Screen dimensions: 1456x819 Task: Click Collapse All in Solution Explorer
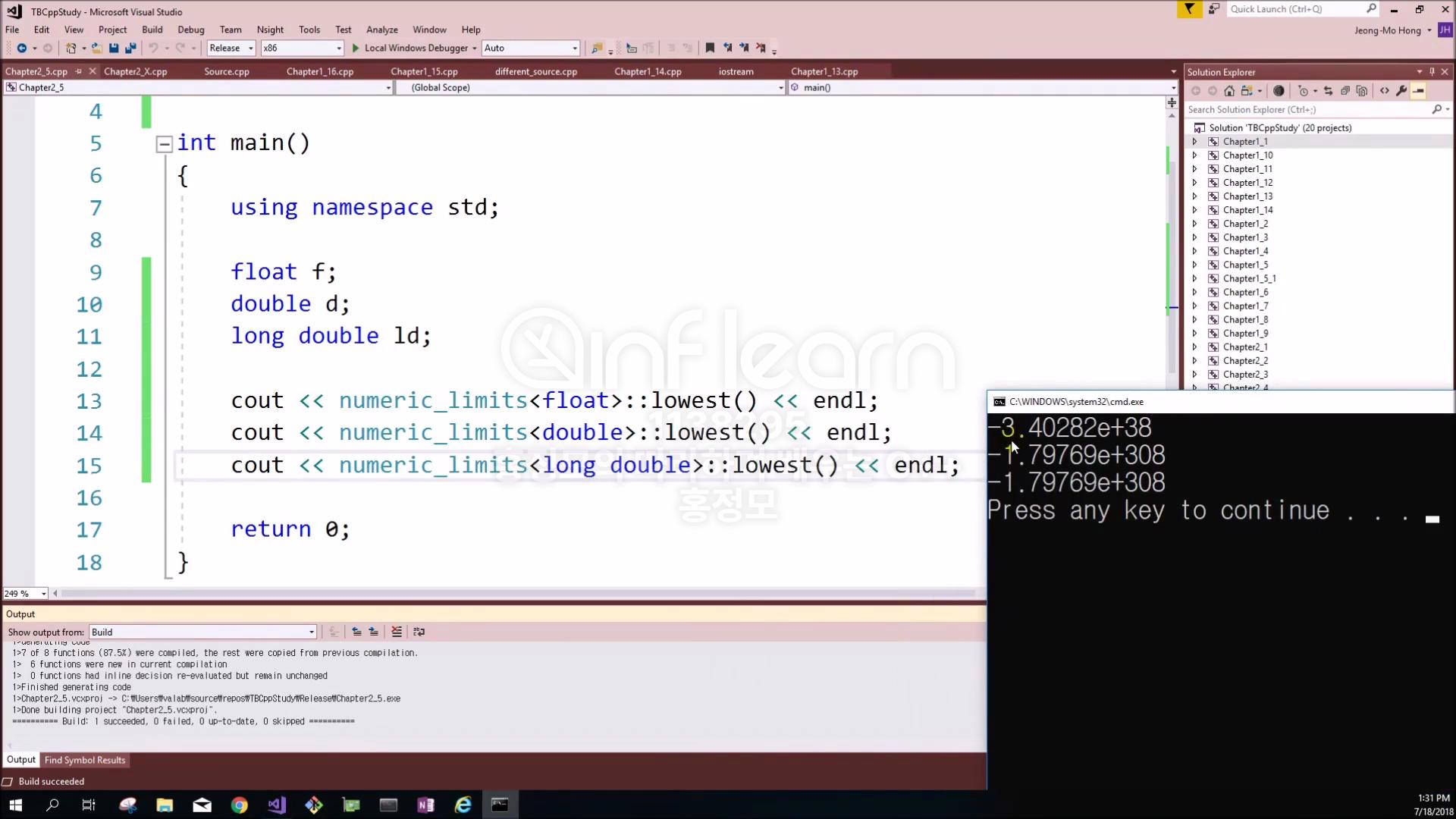click(1345, 91)
